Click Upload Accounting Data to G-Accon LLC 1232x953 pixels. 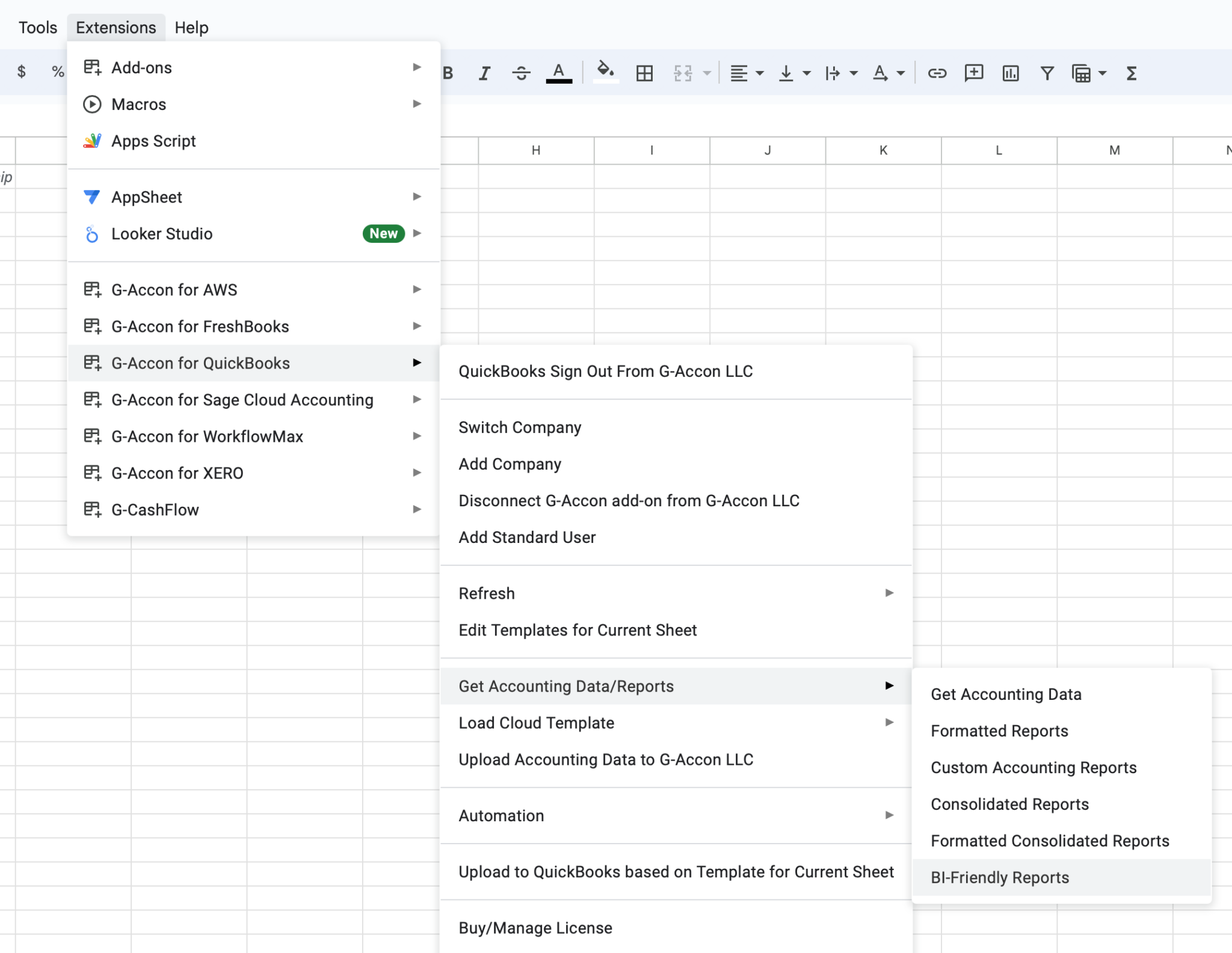tap(676, 759)
